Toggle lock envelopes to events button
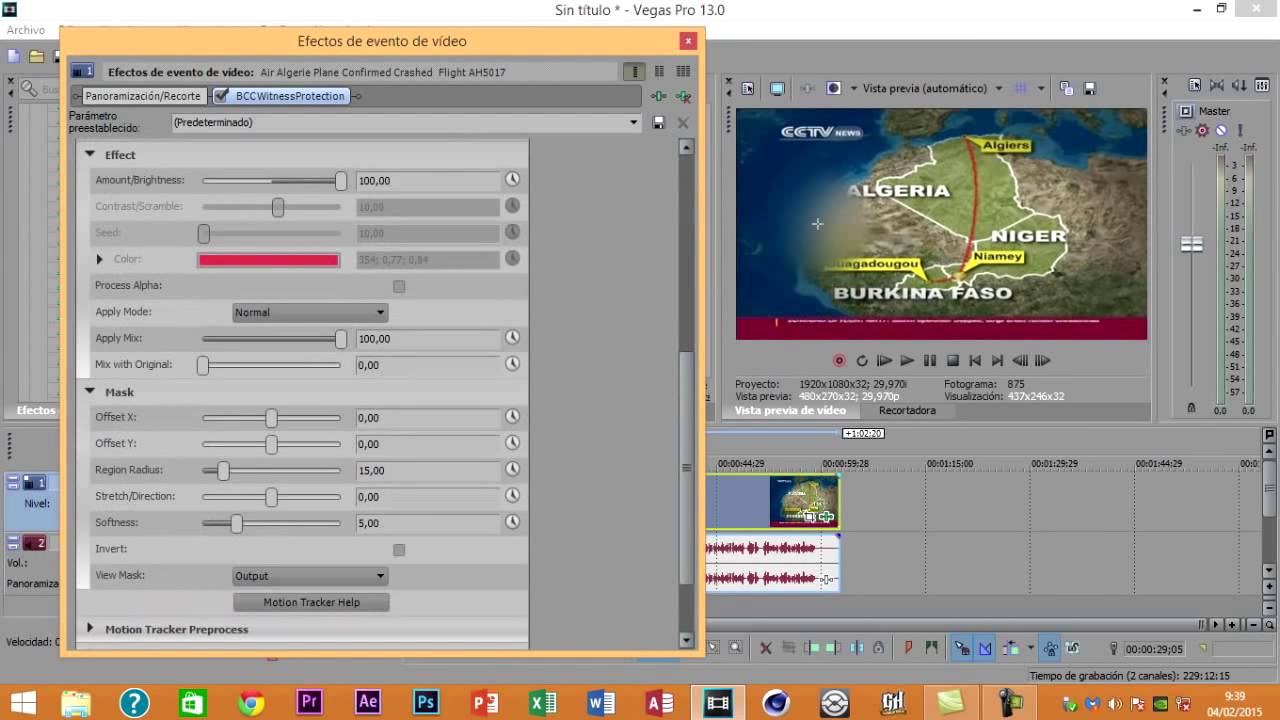 tap(1051, 648)
